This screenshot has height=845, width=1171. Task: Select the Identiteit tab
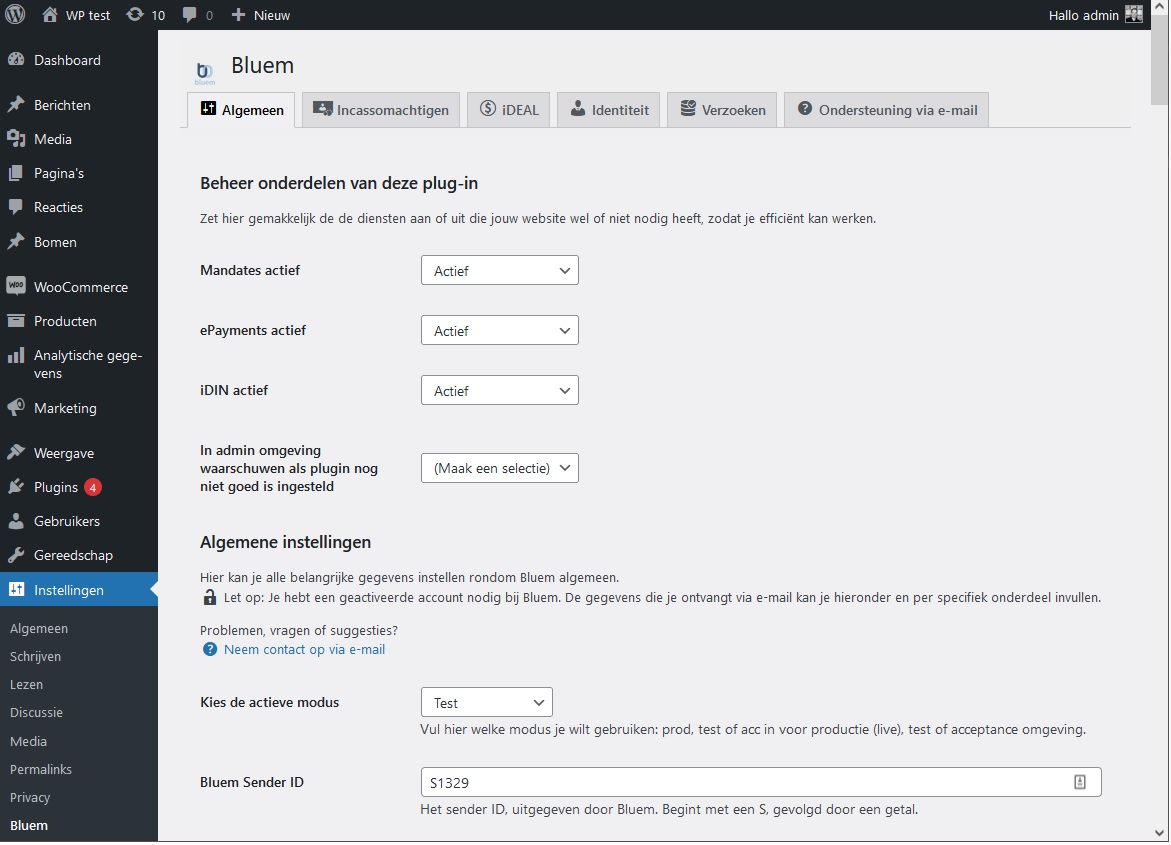tap(608, 110)
